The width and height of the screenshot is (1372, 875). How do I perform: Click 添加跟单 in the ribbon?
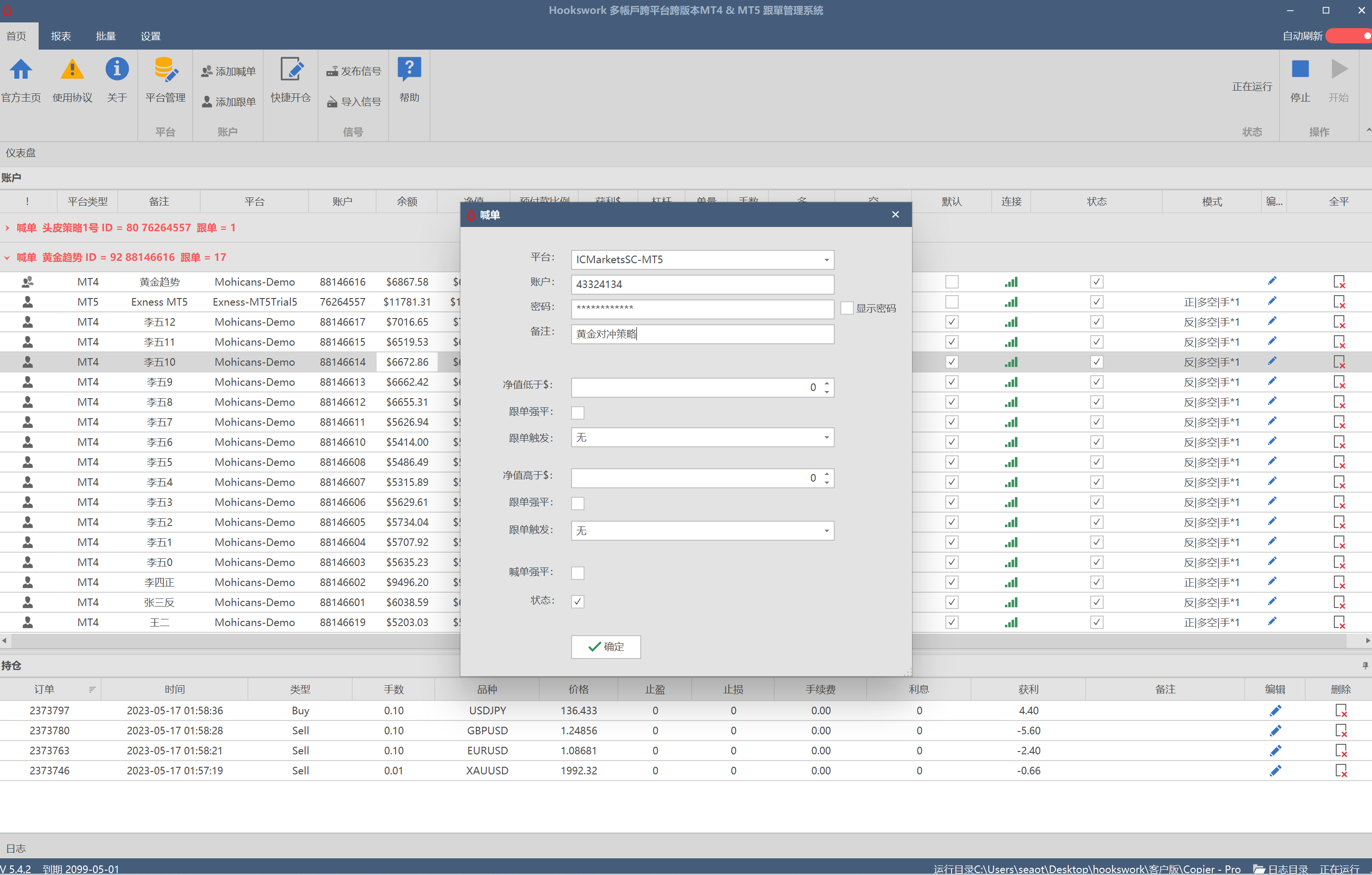point(228,102)
